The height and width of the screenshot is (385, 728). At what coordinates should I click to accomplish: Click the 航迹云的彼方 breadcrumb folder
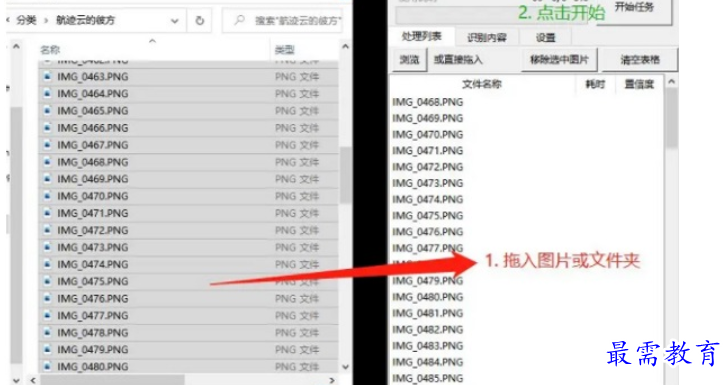point(85,20)
